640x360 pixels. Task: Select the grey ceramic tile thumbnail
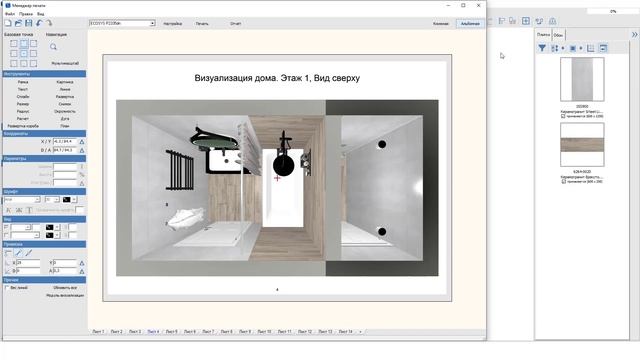pos(582,79)
